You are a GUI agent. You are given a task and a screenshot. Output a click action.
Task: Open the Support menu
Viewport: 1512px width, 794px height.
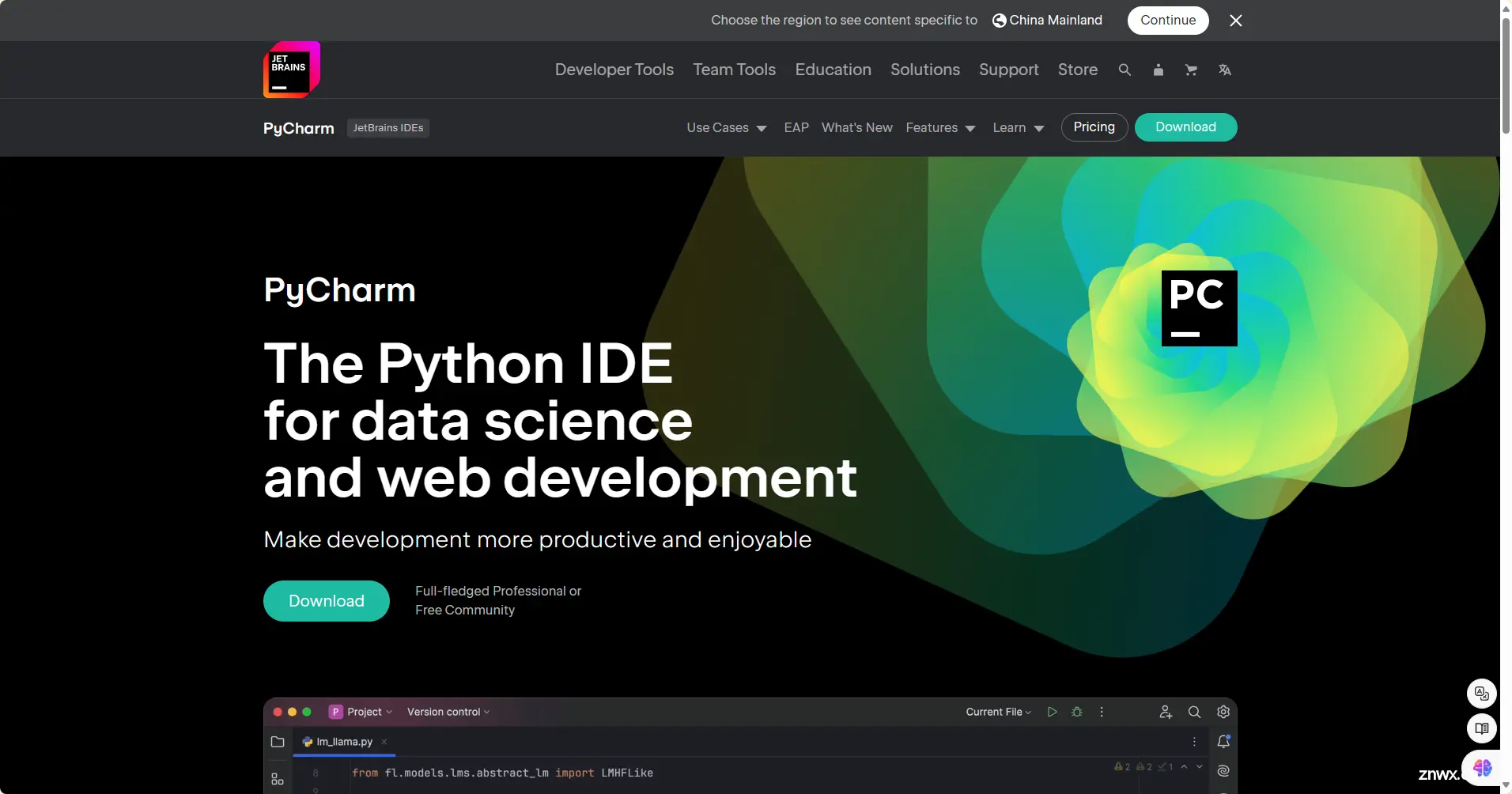(x=1008, y=70)
